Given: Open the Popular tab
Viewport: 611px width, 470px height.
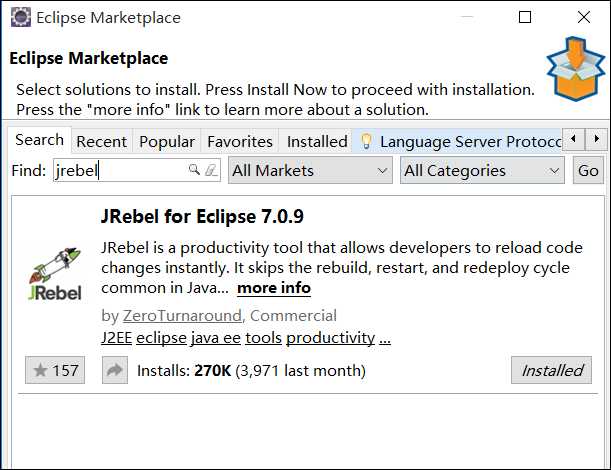Looking at the screenshot, I should [x=167, y=141].
